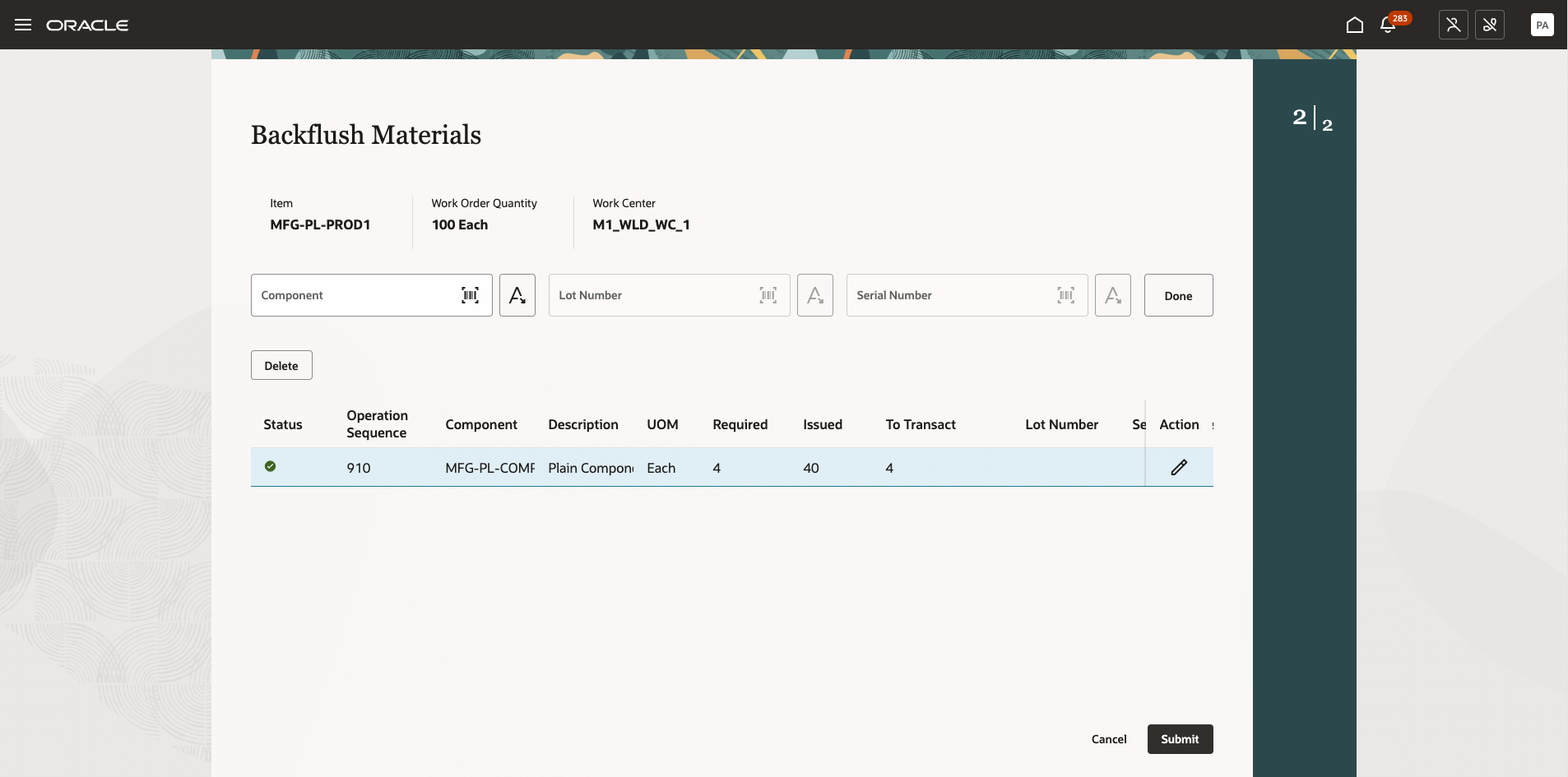1568x777 pixels.
Task: Click the accessibility person icon in header
Action: pos(1453,25)
